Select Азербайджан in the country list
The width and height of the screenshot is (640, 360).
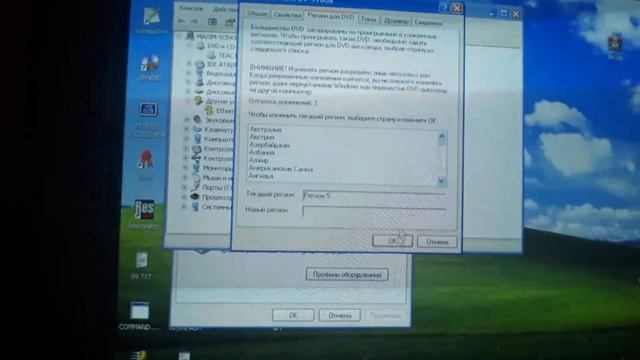(x=269, y=145)
